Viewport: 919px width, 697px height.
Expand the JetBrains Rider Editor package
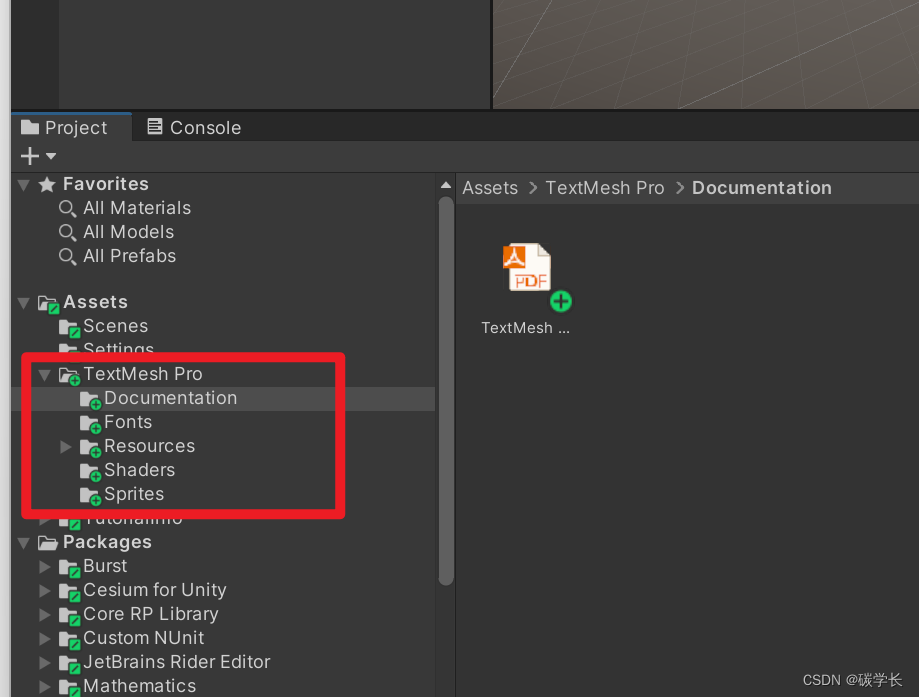pos(45,663)
